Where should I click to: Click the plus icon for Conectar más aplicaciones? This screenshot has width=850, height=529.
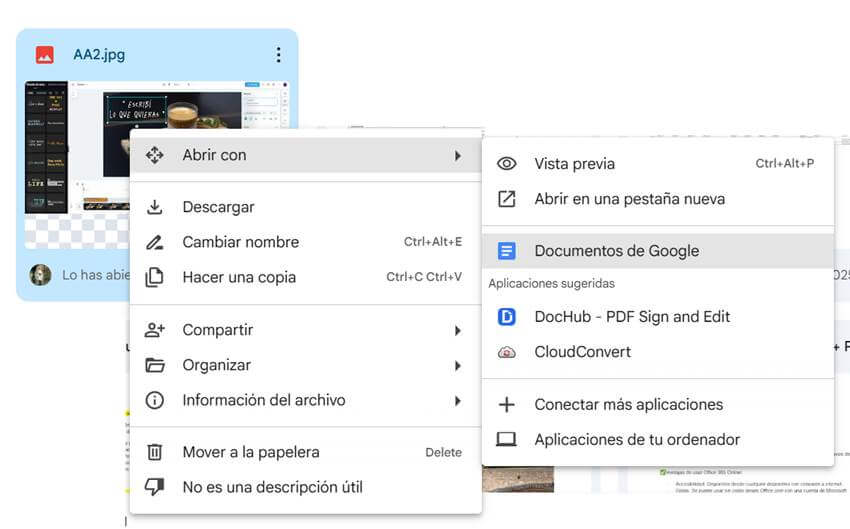(506, 404)
